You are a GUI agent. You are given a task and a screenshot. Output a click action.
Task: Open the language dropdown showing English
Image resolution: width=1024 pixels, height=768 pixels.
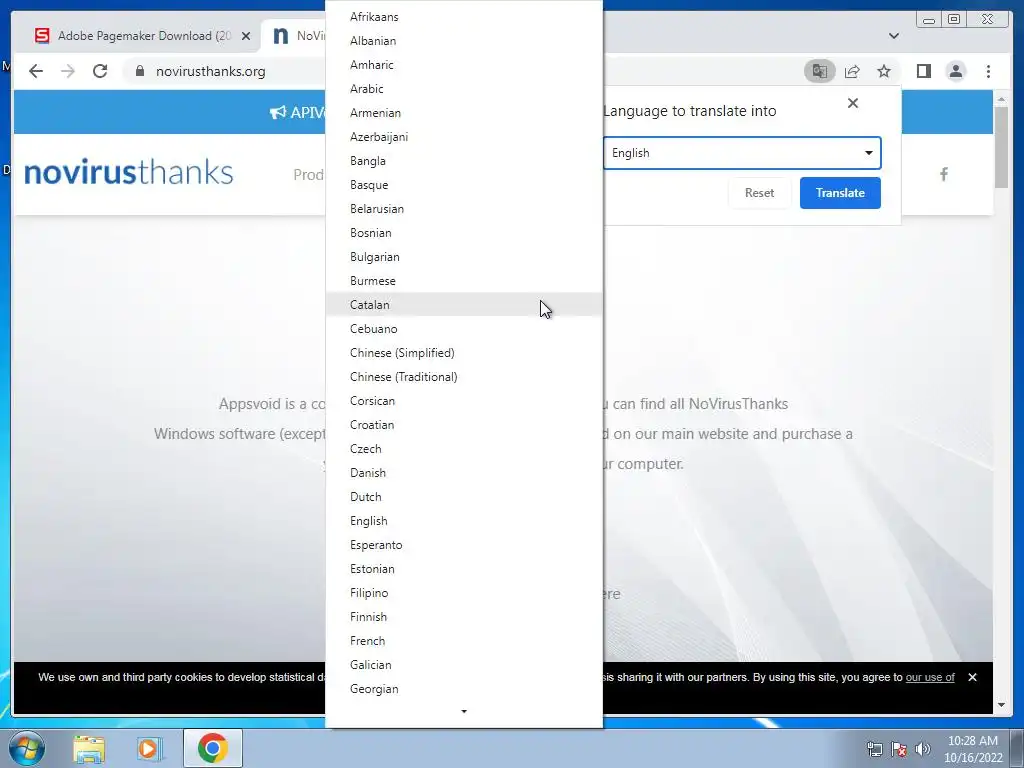pos(742,153)
